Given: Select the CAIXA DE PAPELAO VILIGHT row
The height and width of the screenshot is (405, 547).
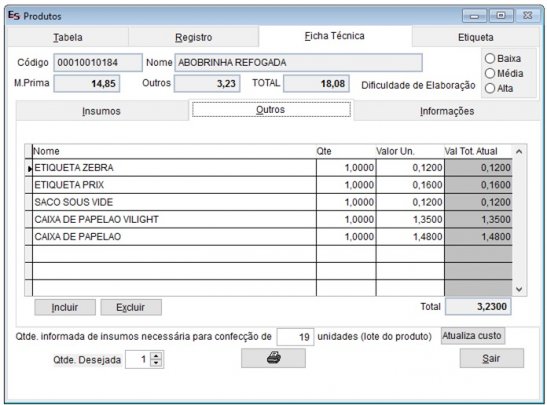Looking at the screenshot, I should pyautogui.click(x=269, y=219).
